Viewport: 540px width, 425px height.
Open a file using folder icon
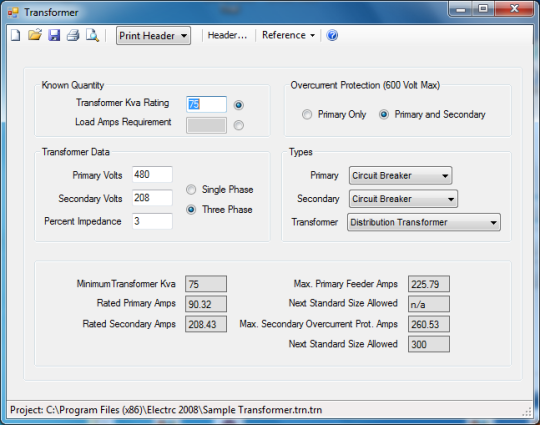35,35
